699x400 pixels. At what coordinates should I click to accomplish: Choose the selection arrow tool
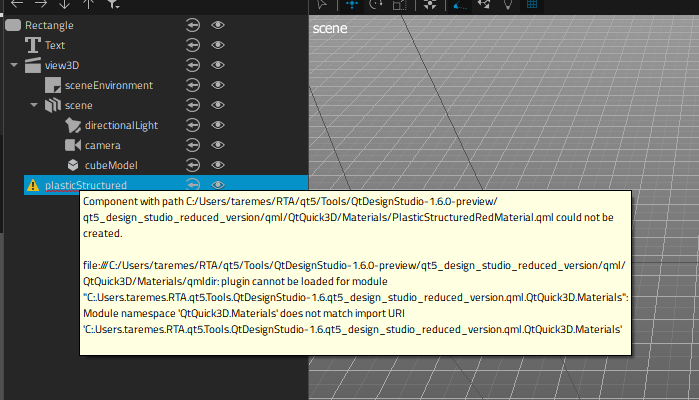[x=323, y=4]
